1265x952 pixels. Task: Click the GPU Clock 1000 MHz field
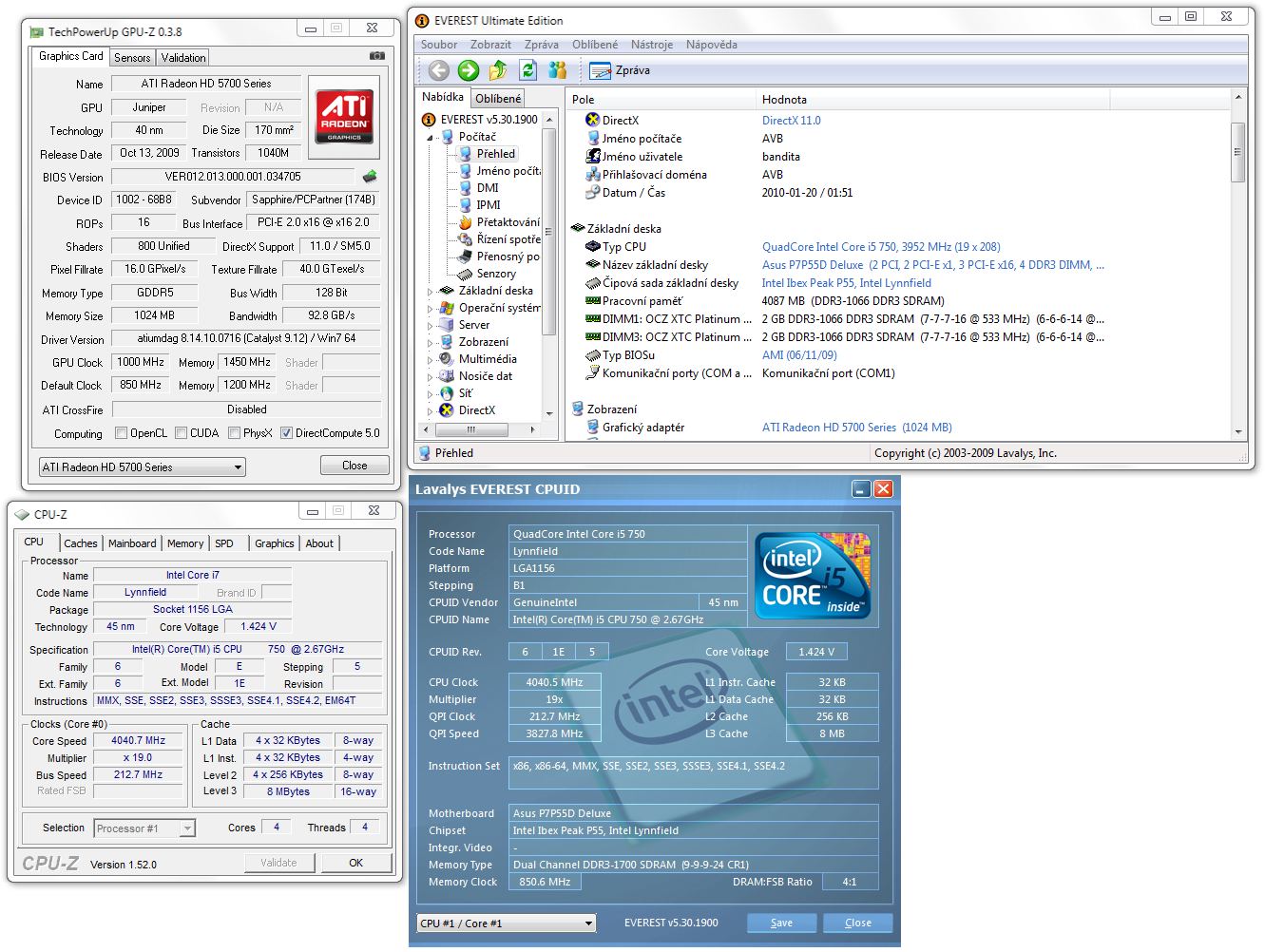click(x=141, y=362)
